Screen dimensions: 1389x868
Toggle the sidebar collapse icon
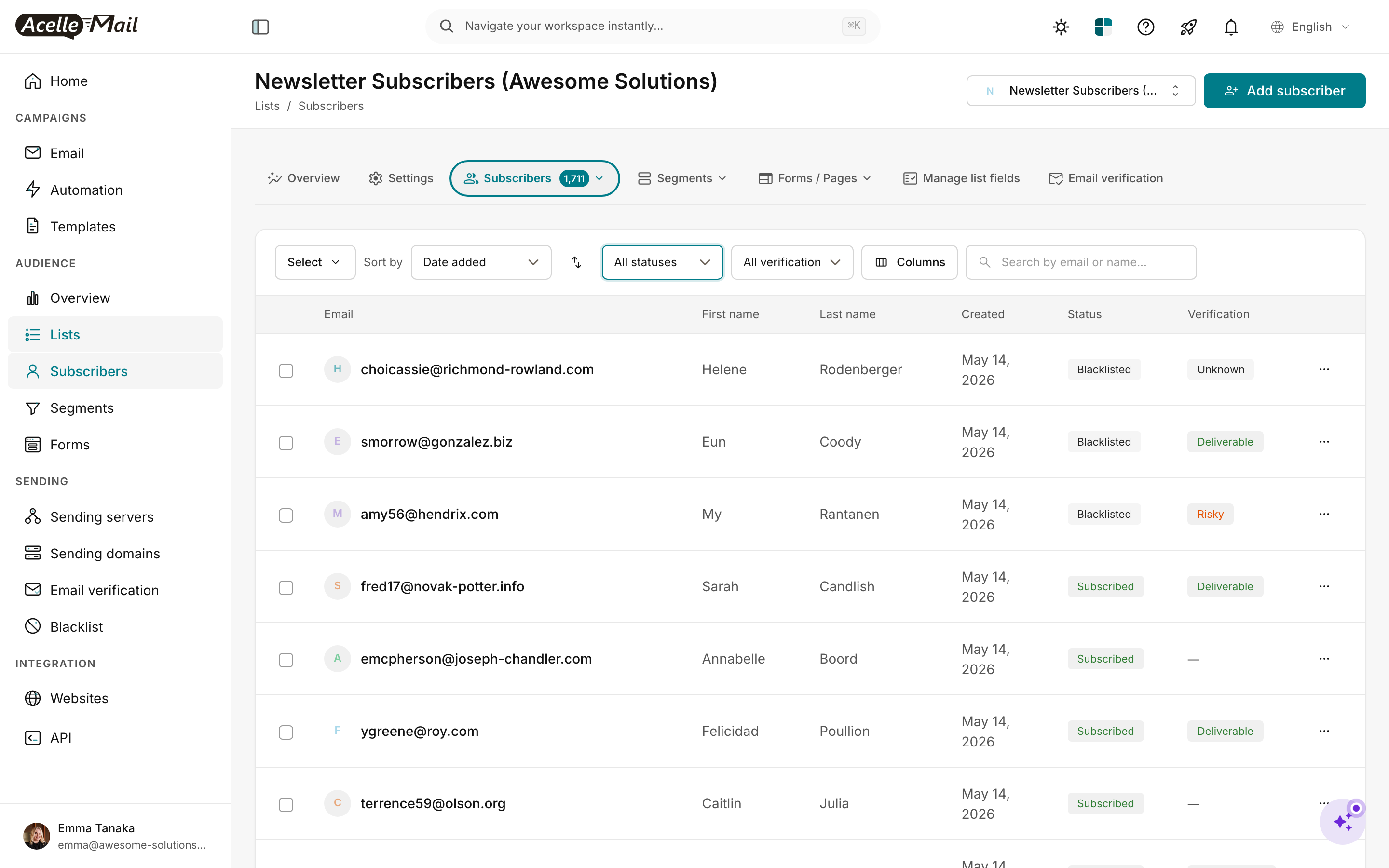pos(260,27)
